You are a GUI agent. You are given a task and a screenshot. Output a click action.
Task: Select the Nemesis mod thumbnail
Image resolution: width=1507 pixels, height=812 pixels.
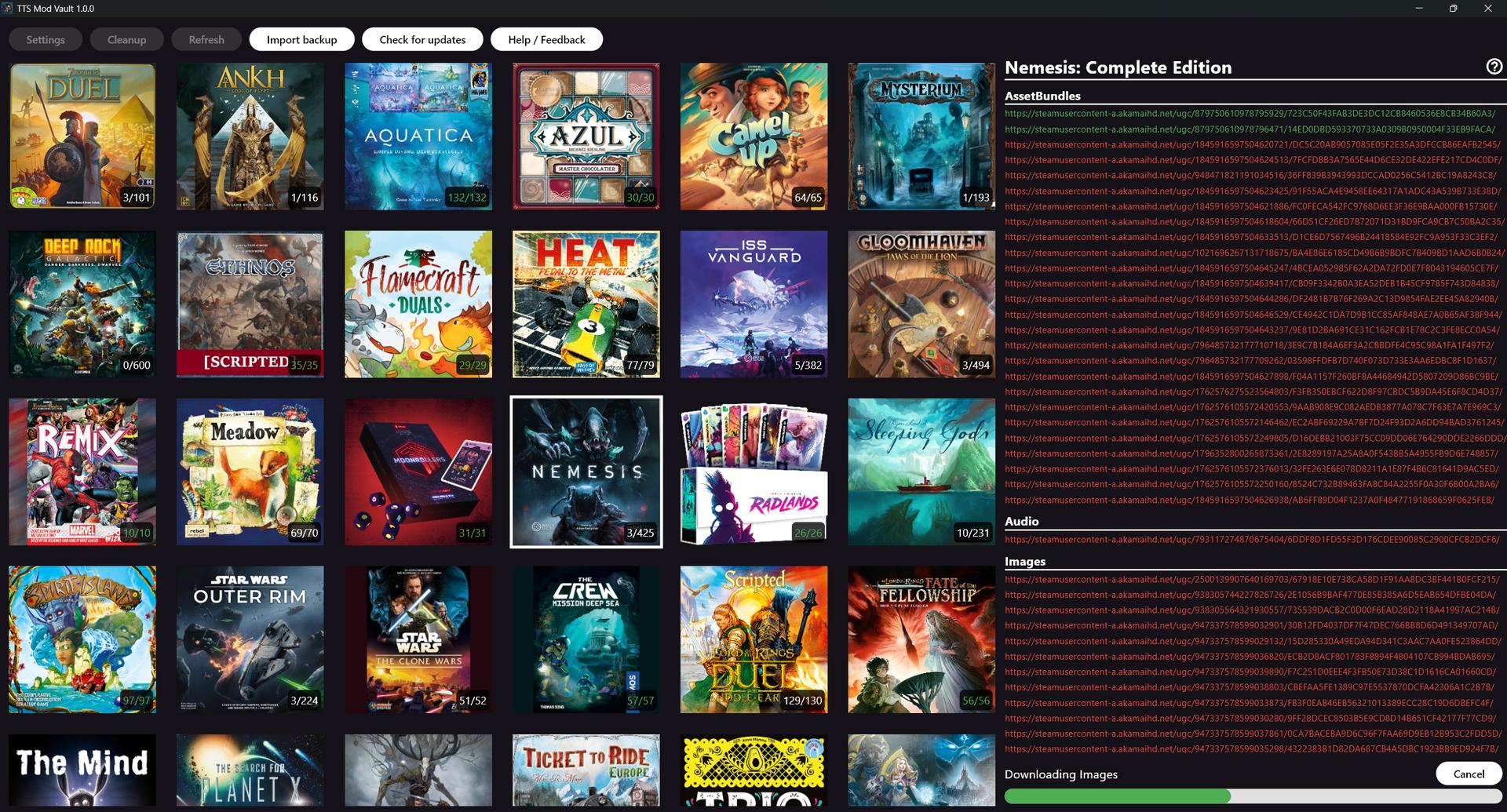586,472
